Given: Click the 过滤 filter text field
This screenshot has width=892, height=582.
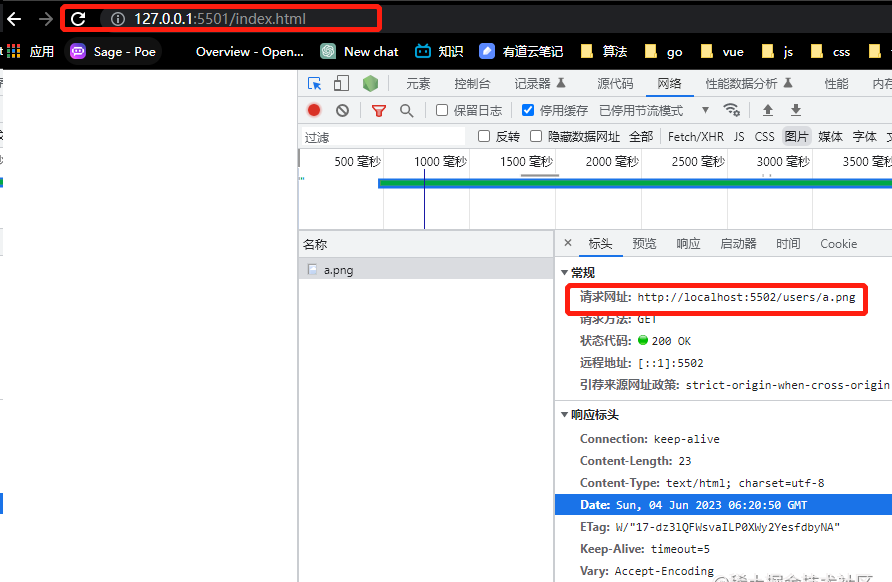Looking at the screenshot, I should pos(383,137).
